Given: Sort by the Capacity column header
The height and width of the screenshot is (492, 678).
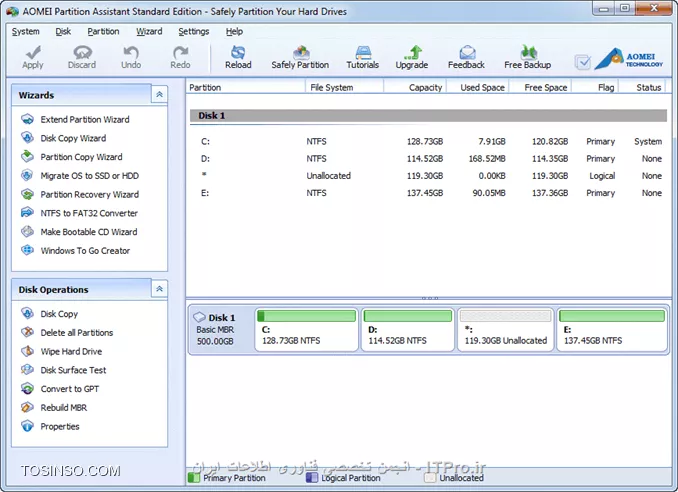Looking at the screenshot, I should pyautogui.click(x=415, y=87).
